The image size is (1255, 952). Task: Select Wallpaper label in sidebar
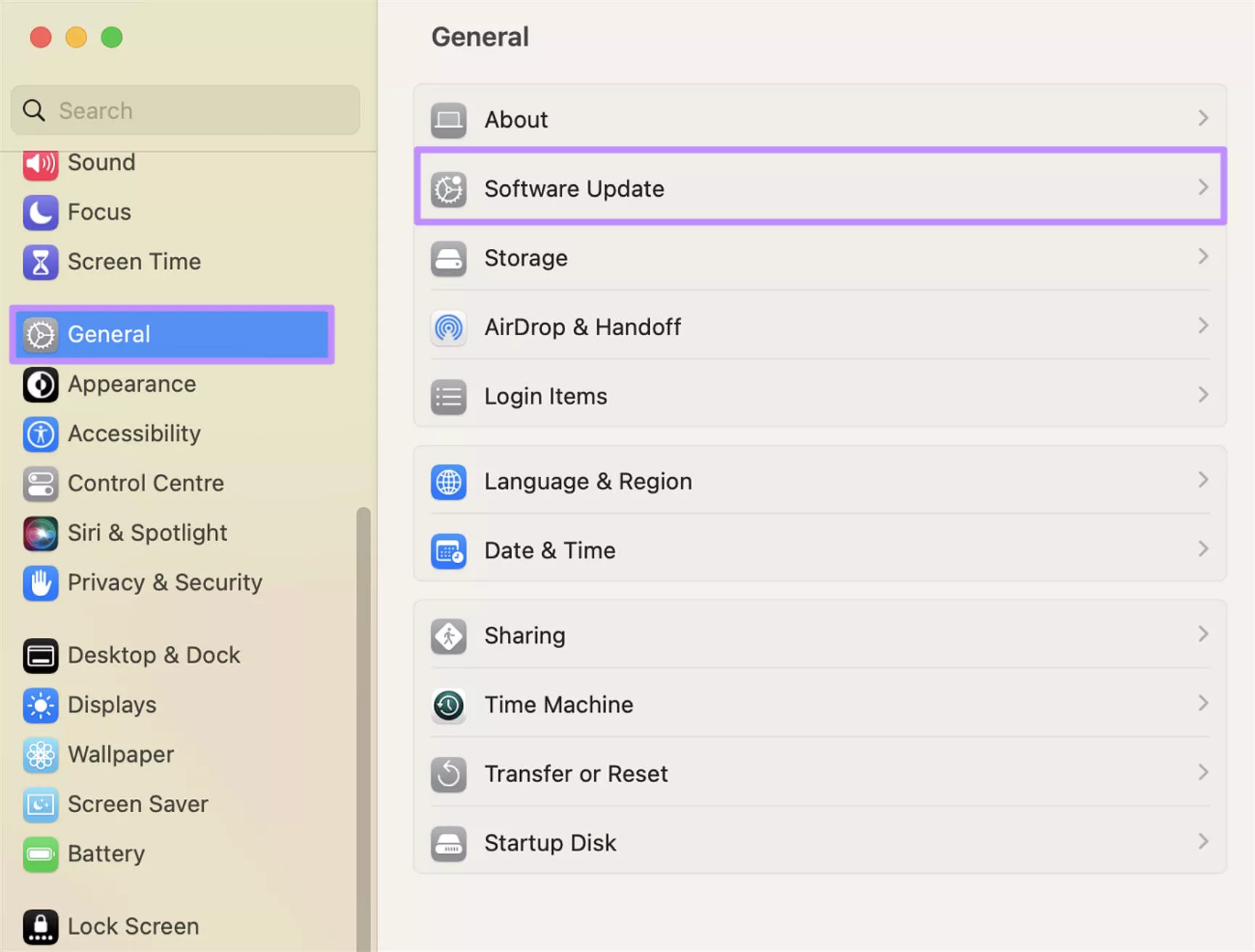click(x=121, y=755)
